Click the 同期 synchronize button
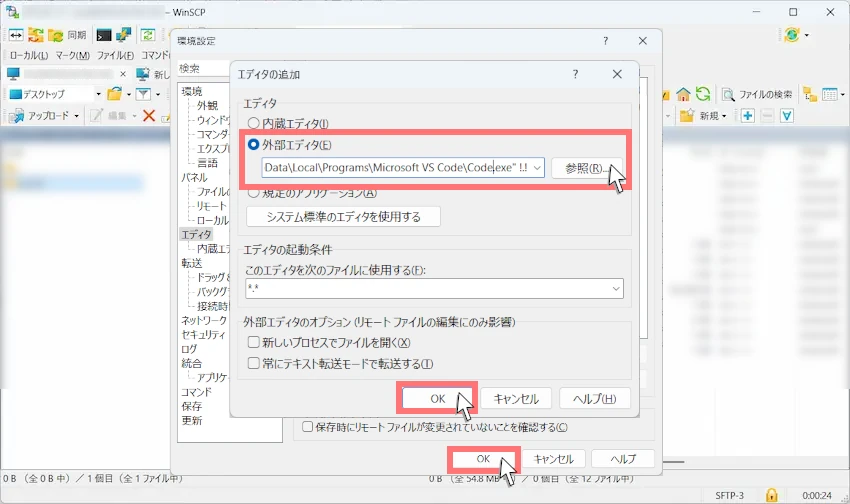 click(67, 35)
